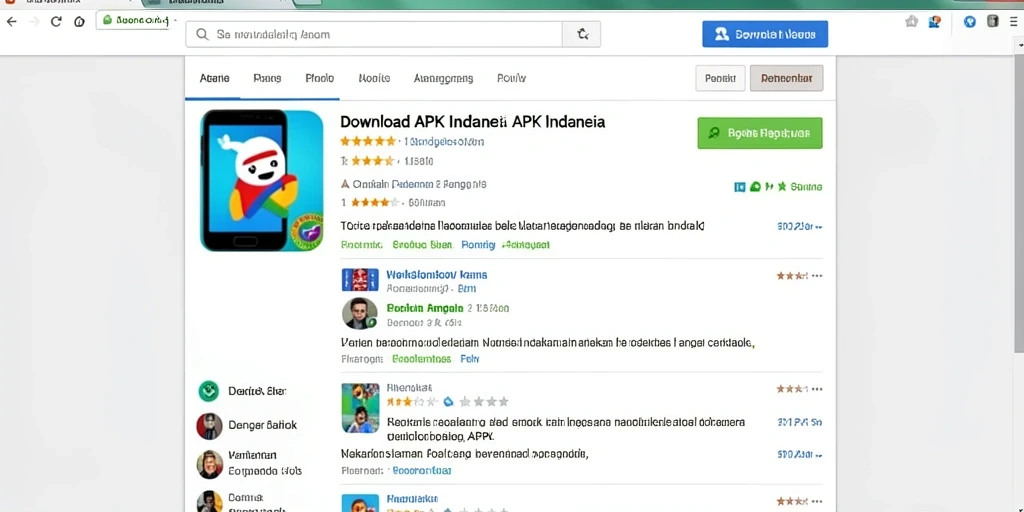Viewport: 1024px width, 512px height.
Task: Click the blue Foly link
Action: [x=470, y=359]
